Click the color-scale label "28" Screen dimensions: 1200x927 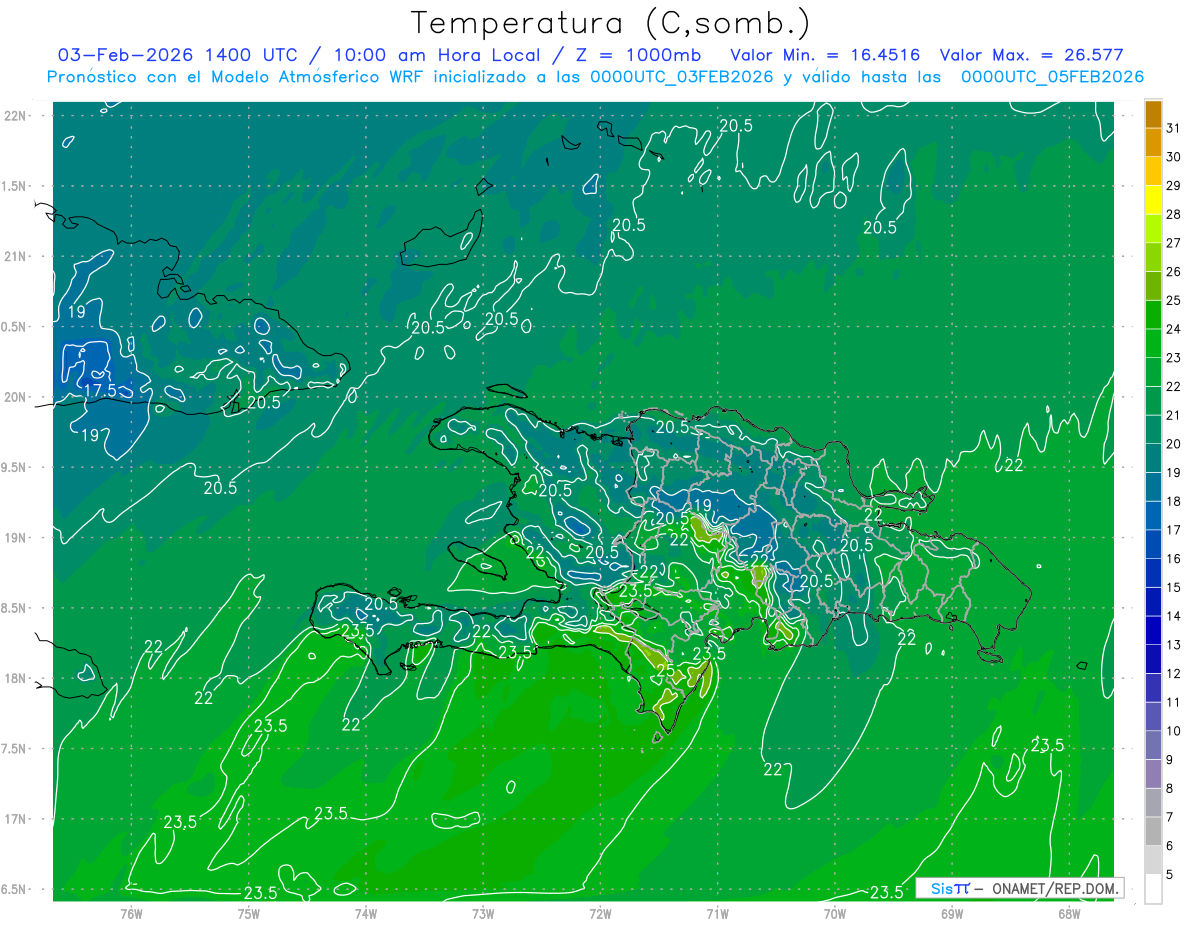1174,214
